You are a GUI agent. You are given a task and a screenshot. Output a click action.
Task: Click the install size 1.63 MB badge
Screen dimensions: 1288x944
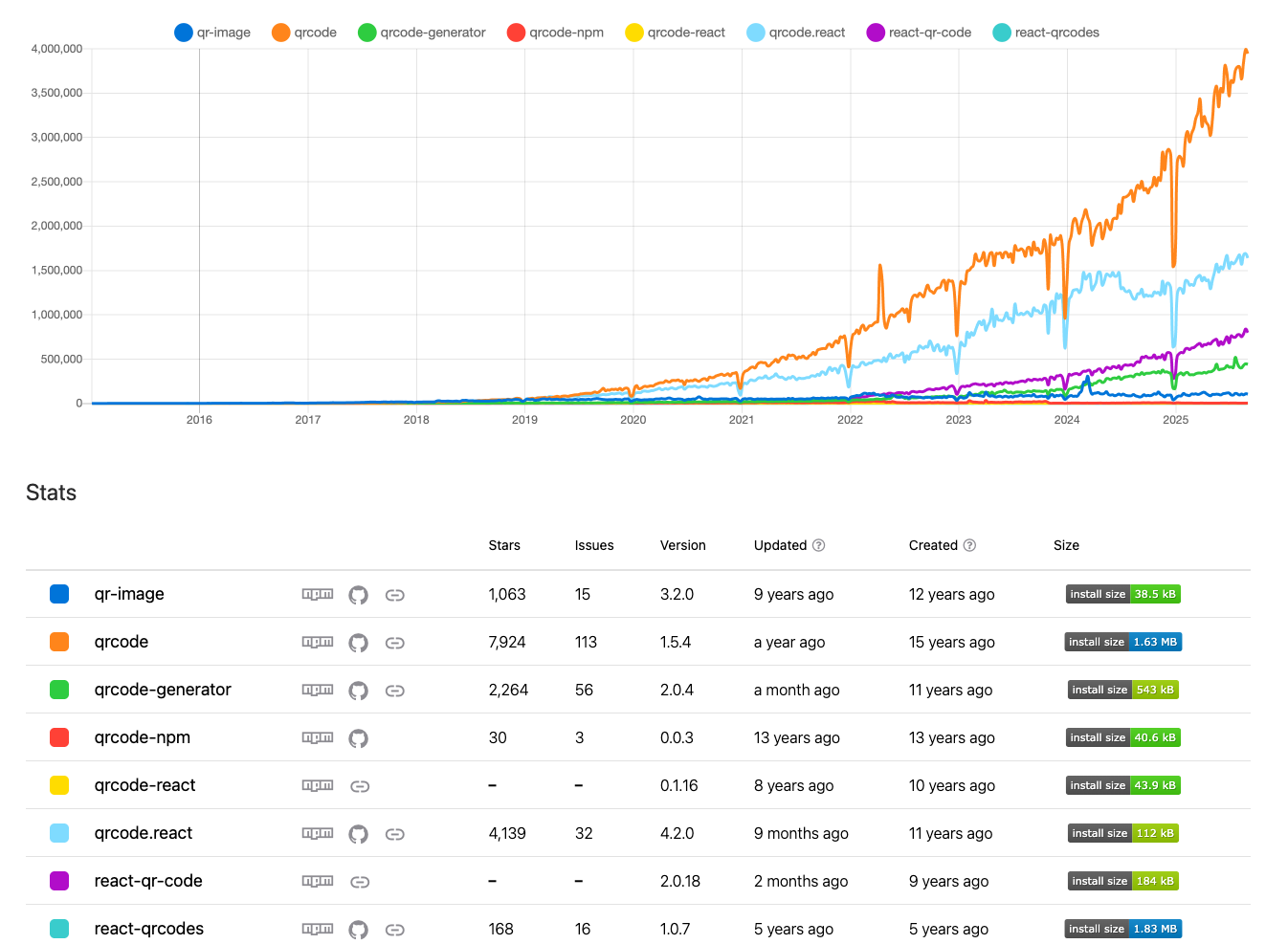tap(1123, 642)
